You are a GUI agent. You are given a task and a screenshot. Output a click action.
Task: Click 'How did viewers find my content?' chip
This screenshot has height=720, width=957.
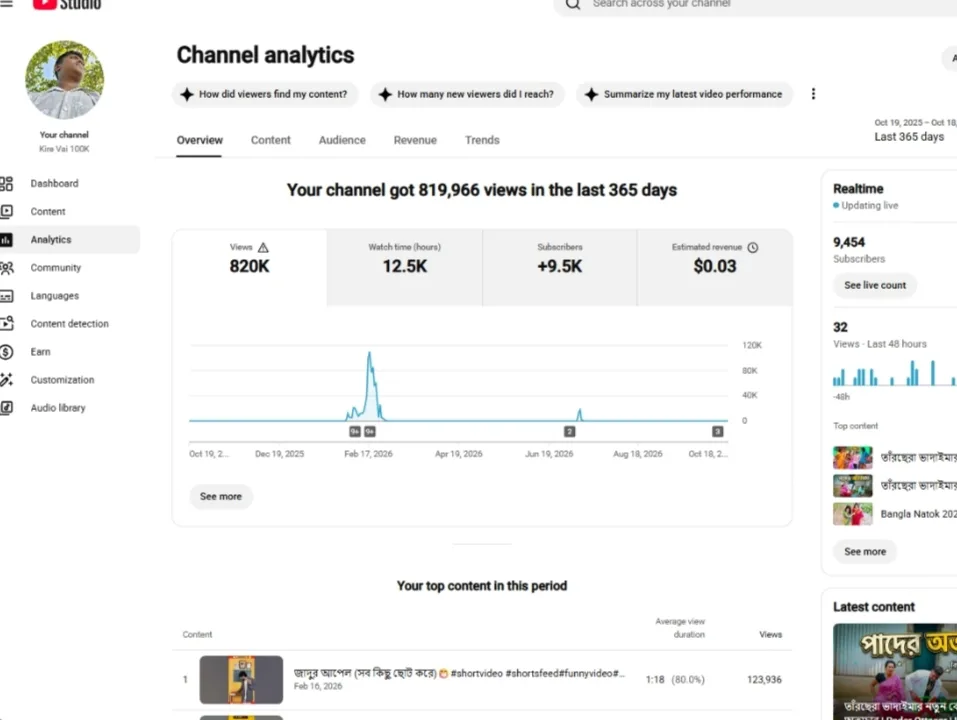265,95
